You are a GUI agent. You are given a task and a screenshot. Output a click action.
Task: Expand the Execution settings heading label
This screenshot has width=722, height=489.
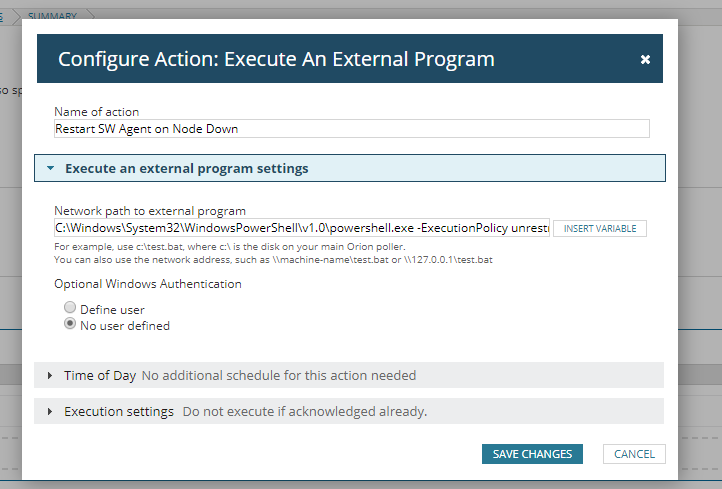point(119,412)
